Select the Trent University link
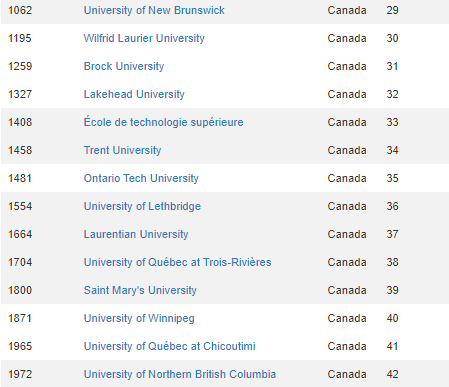The image size is (449, 387). pyautogui.click(x=122, y=150)
